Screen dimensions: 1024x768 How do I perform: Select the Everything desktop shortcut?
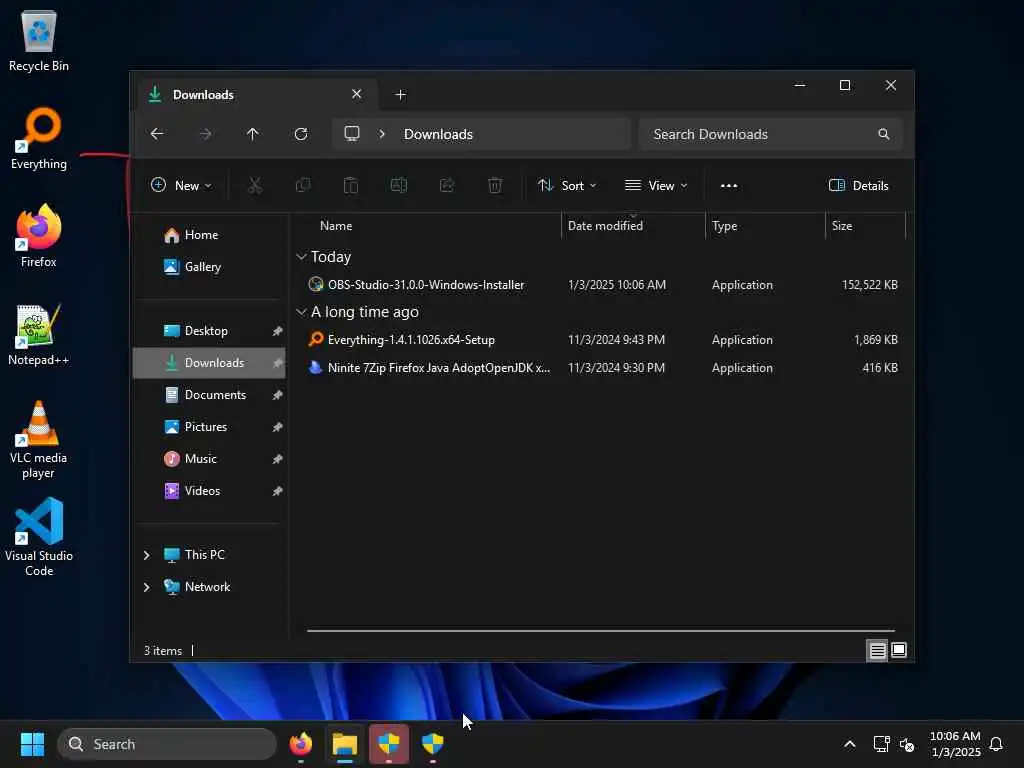(x=39, y=138)
